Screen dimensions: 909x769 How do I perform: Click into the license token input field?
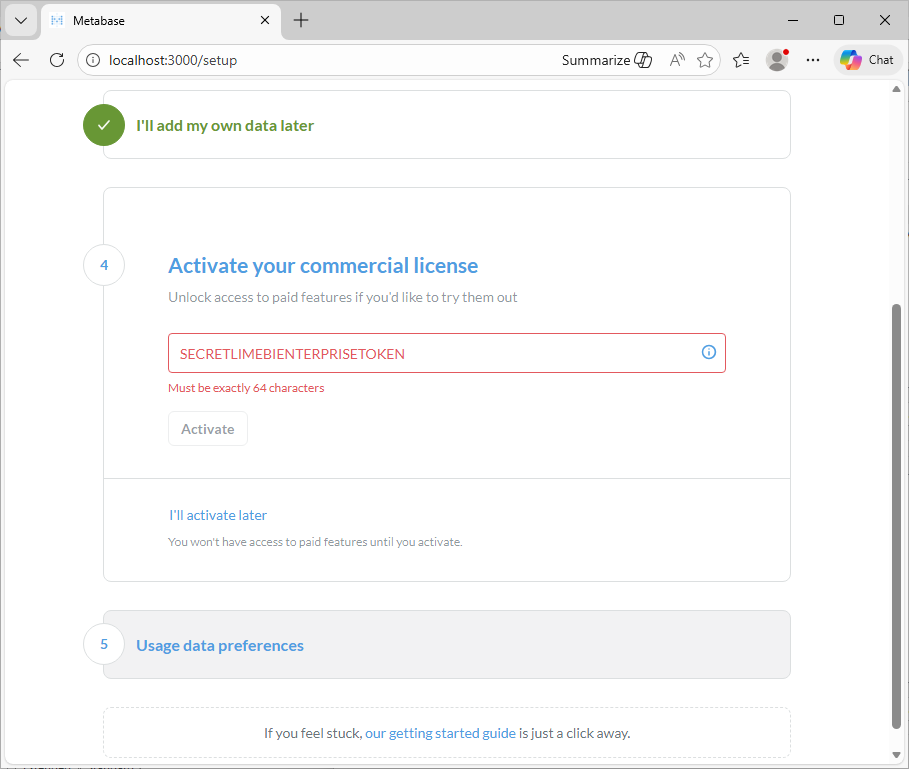(x=430, y=353)
